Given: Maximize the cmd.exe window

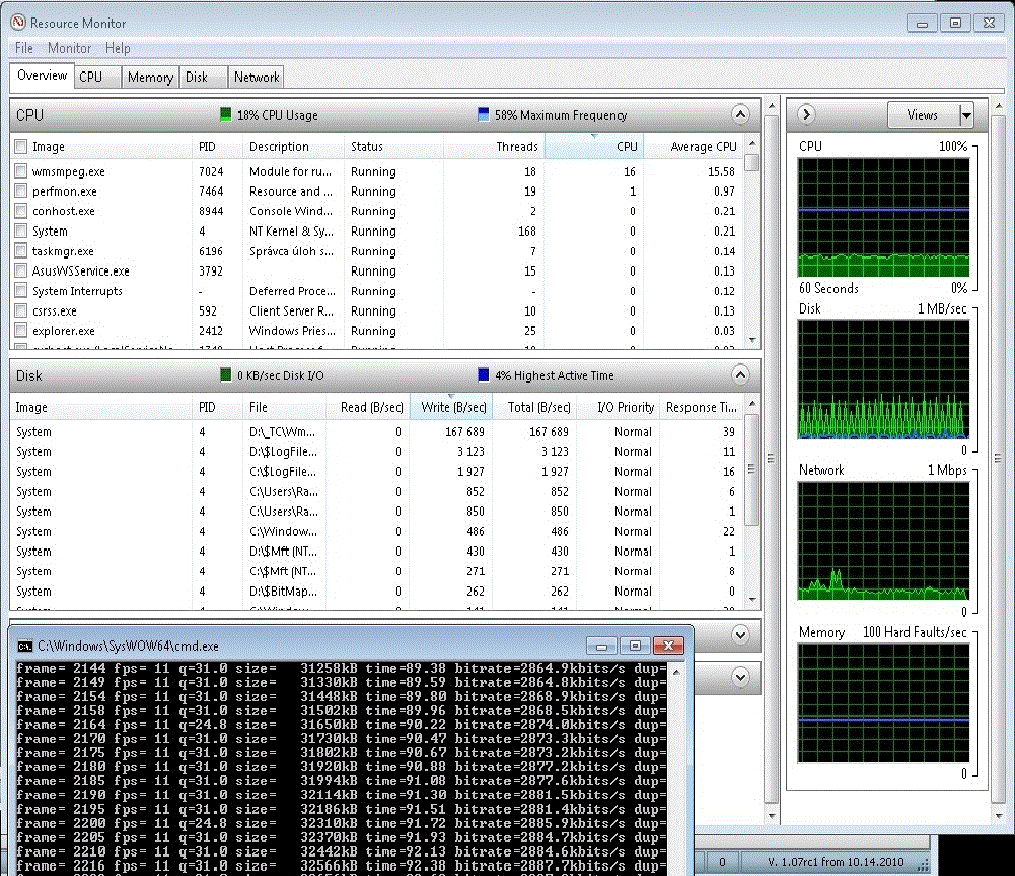Looking at the screenshot, I should click(x=635, y=646).
